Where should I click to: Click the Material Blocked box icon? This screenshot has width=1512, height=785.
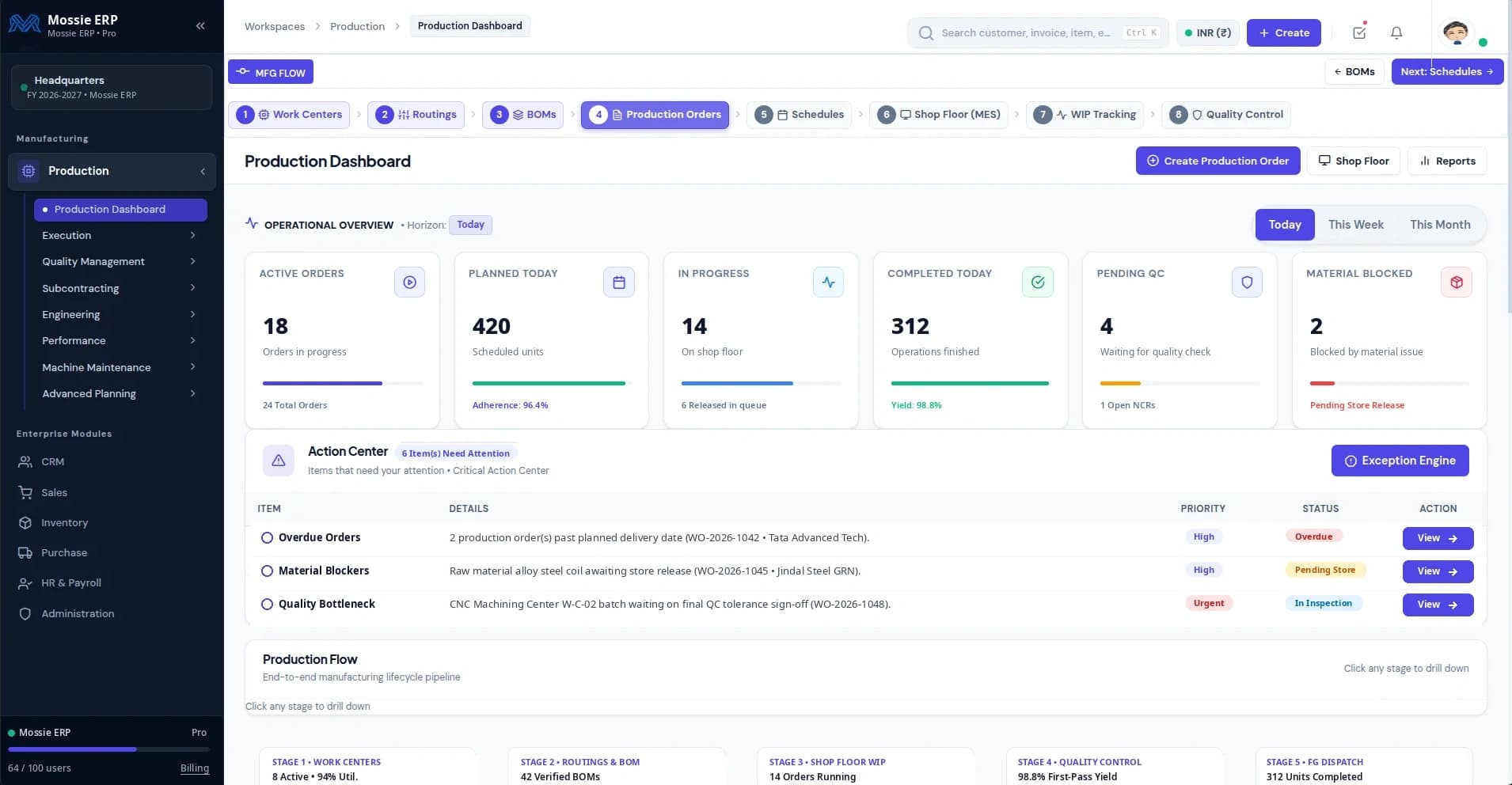(1457, 283)
